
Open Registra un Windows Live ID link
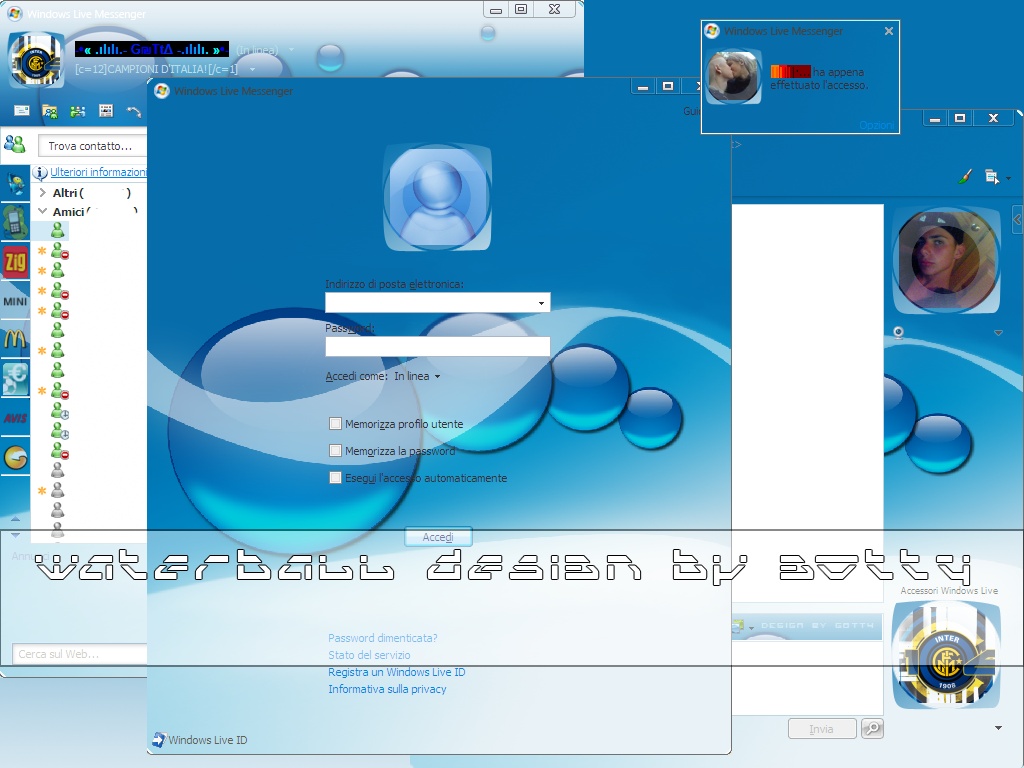pos(396,672)
